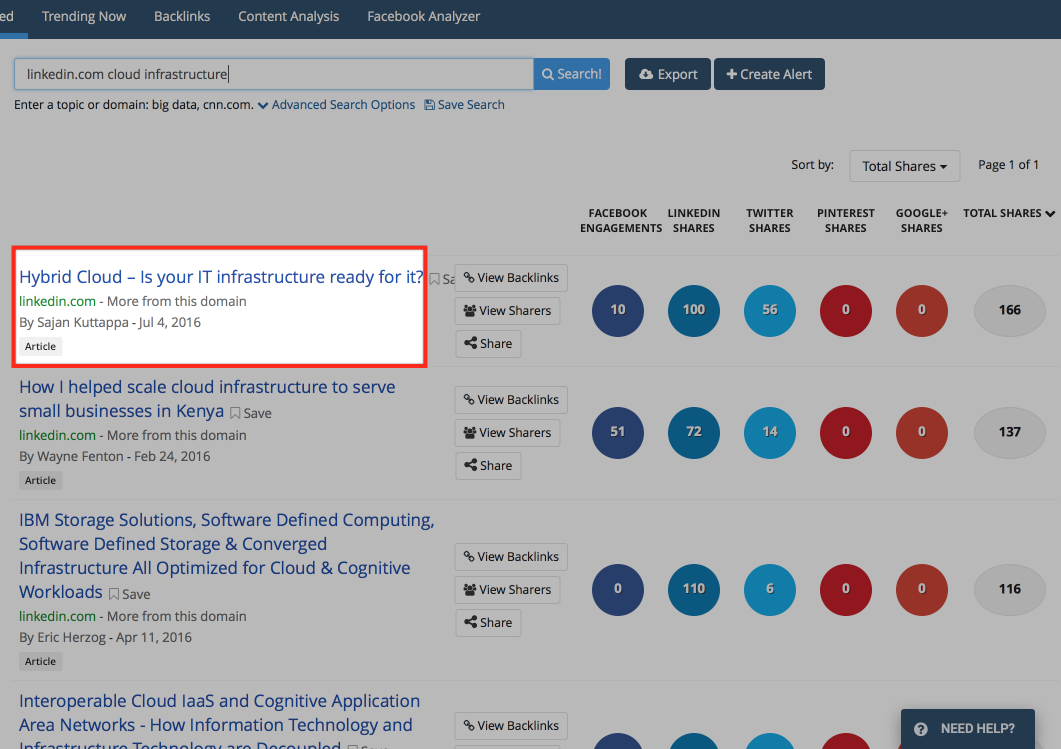Click the Twitter Shares column header
The height and width of the screenshot is (749, 1061).
pyautogui.click(x=769, y=221)
